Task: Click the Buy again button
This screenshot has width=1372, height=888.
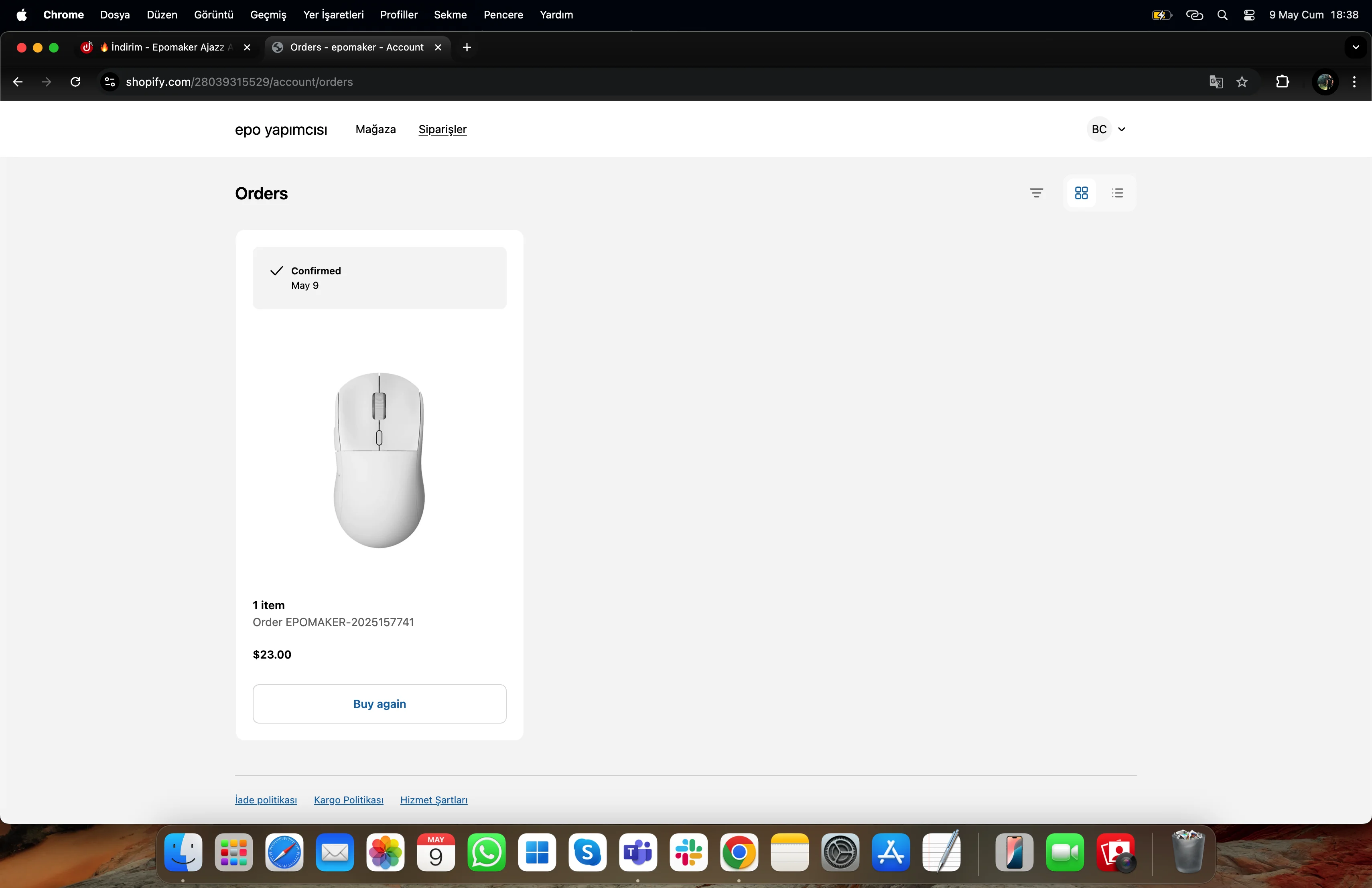Action: tap(380, 704)
